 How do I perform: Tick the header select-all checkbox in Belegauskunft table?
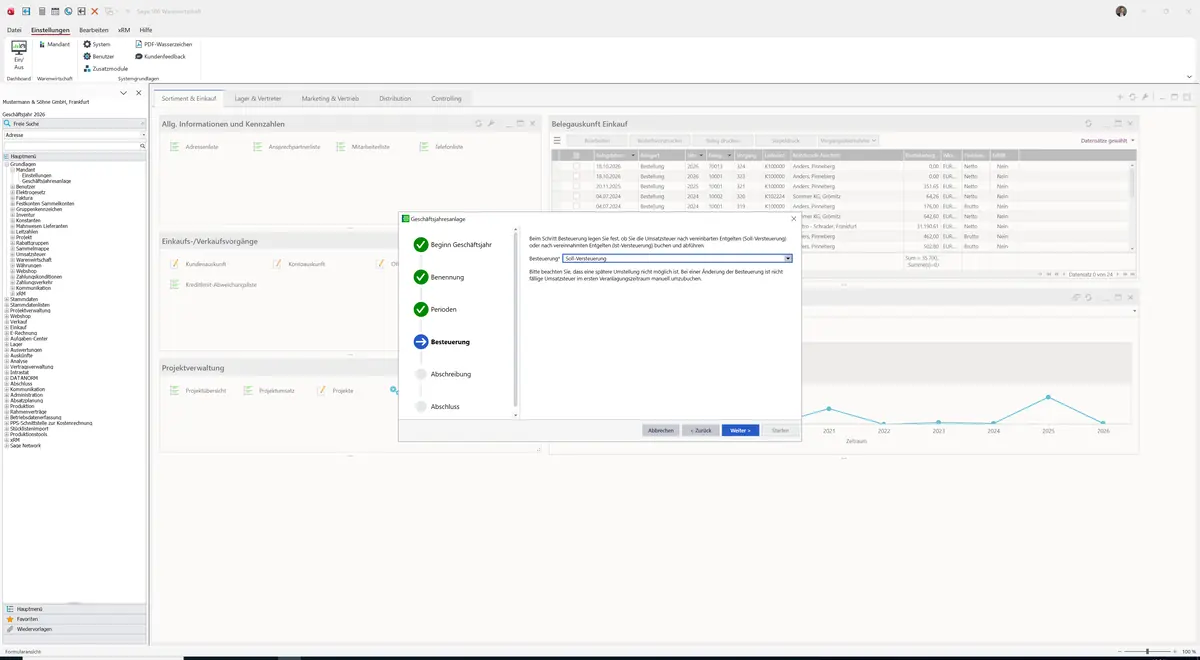tap(576, 155)
